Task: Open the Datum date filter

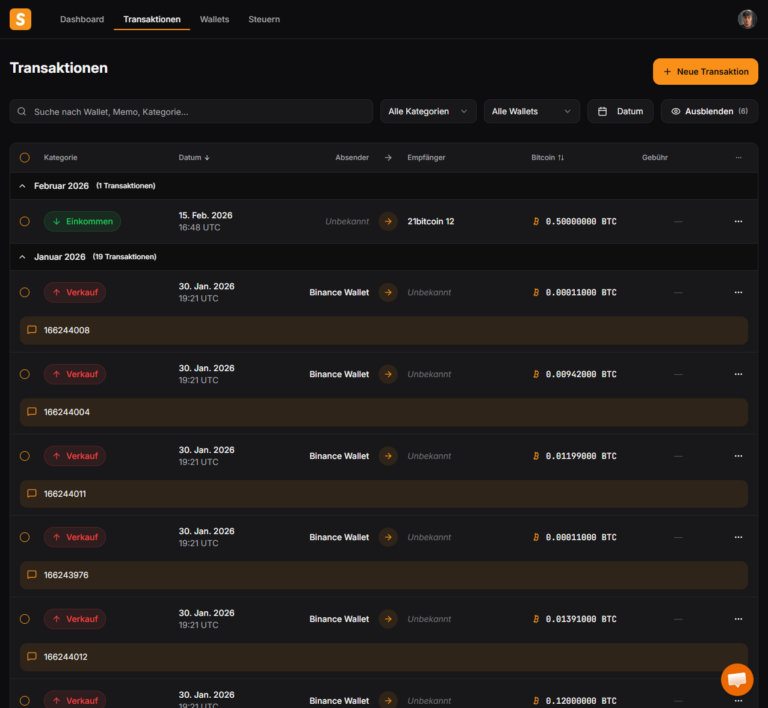Action: [620, 111]
